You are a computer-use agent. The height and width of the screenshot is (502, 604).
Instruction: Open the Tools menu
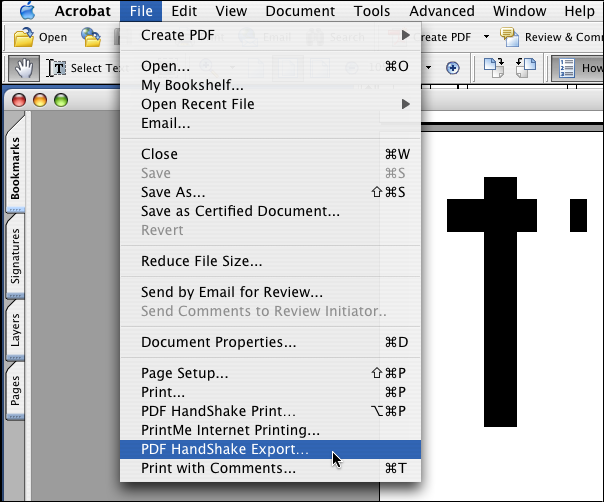coord(372,11)
